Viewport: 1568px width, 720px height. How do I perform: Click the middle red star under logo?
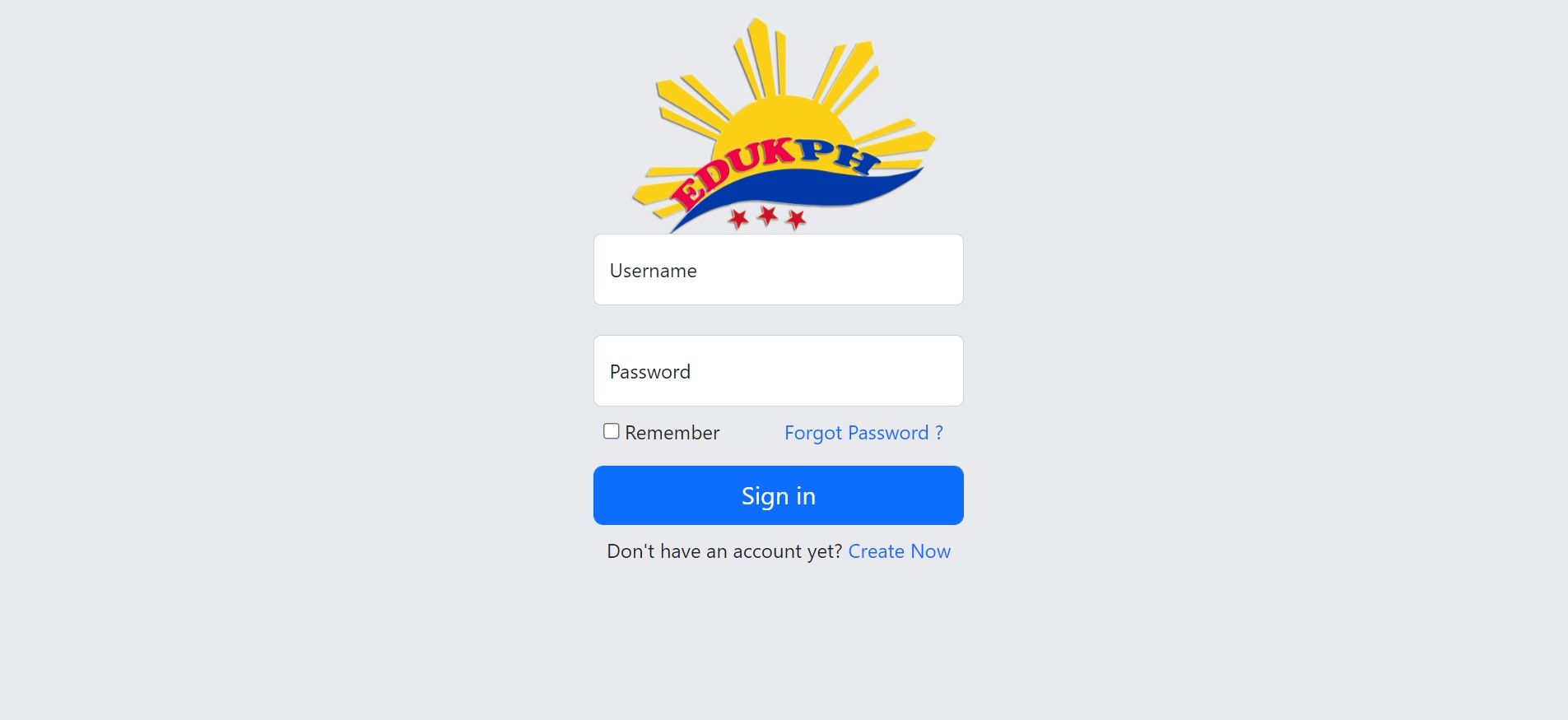pyautogui.click(x=767, y=216)
